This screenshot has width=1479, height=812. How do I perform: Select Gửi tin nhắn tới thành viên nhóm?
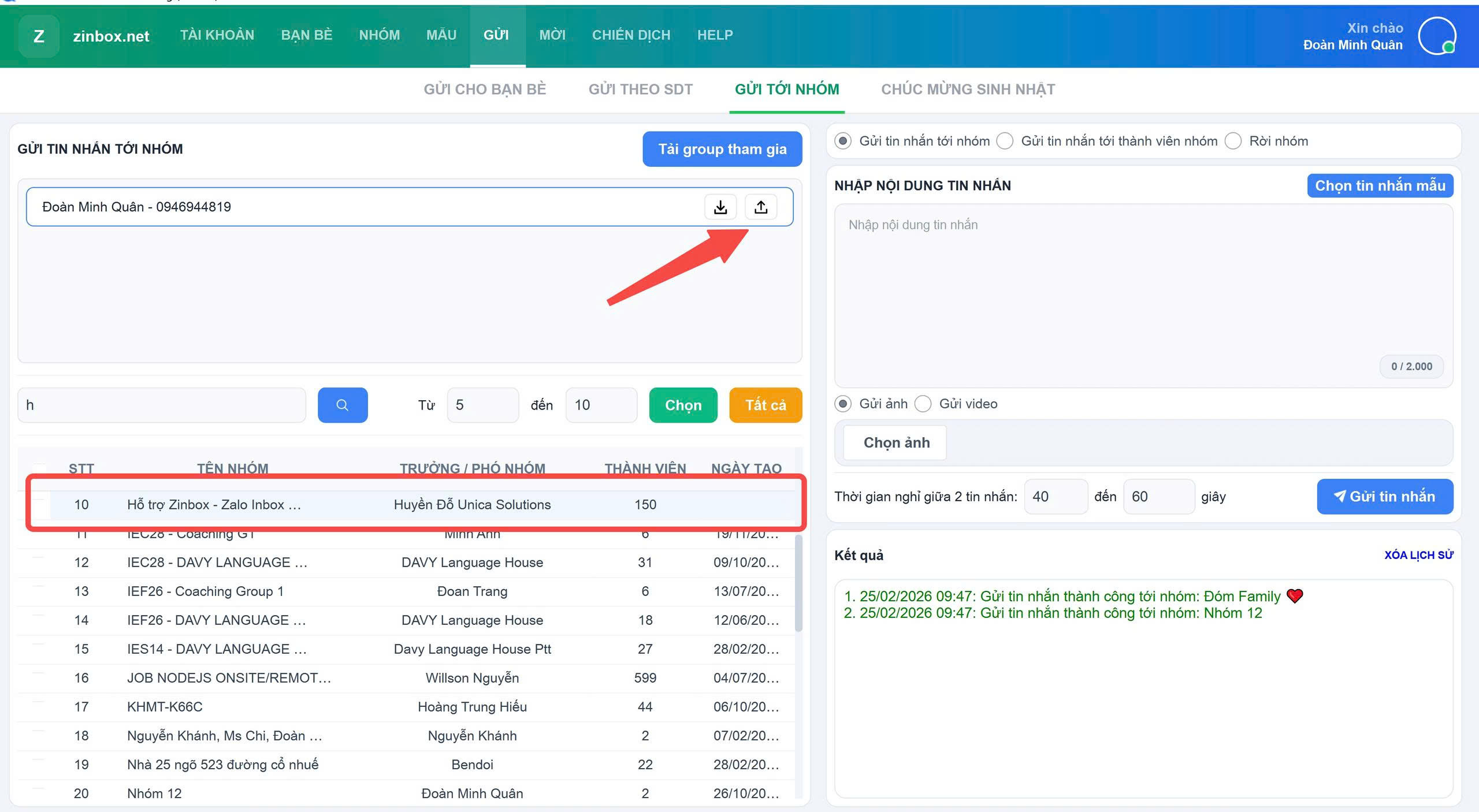tap(1005, 141)
